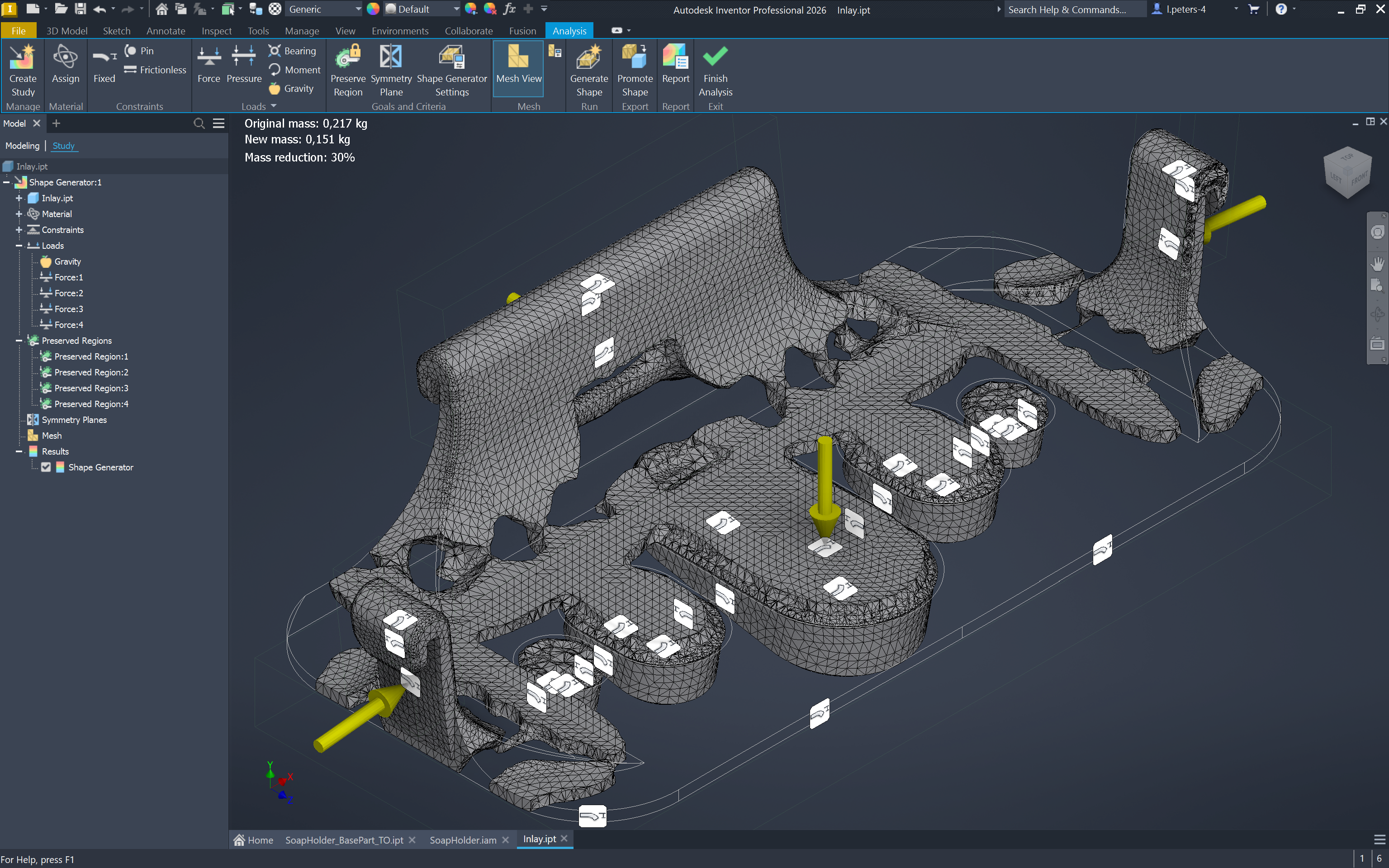
Task: Open the Report tool
Action: click(x=675, y=57)
